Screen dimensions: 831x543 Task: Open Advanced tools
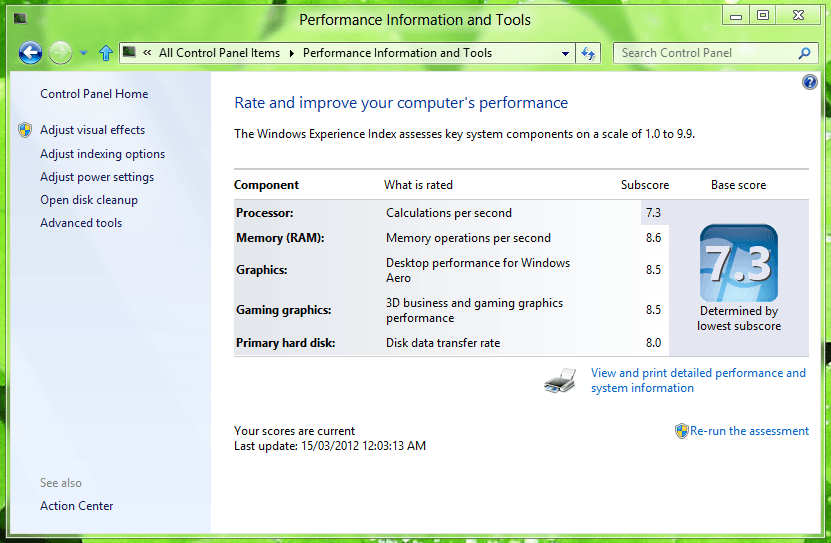pos(81,223)
